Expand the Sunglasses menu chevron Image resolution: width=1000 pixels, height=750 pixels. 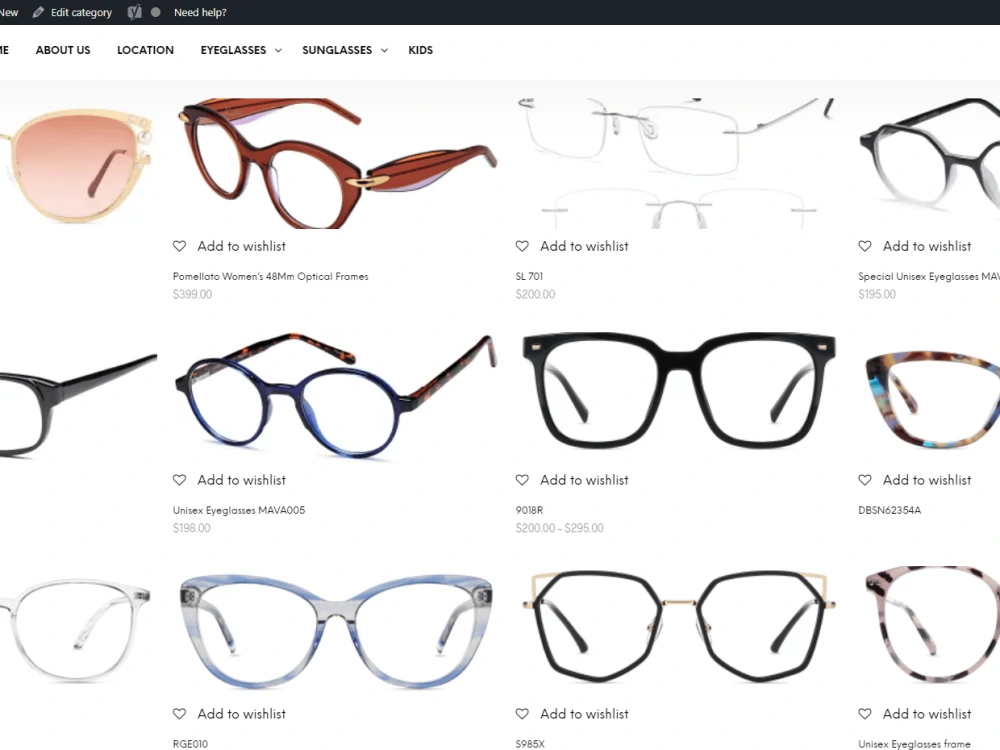(x=384, y=50)
